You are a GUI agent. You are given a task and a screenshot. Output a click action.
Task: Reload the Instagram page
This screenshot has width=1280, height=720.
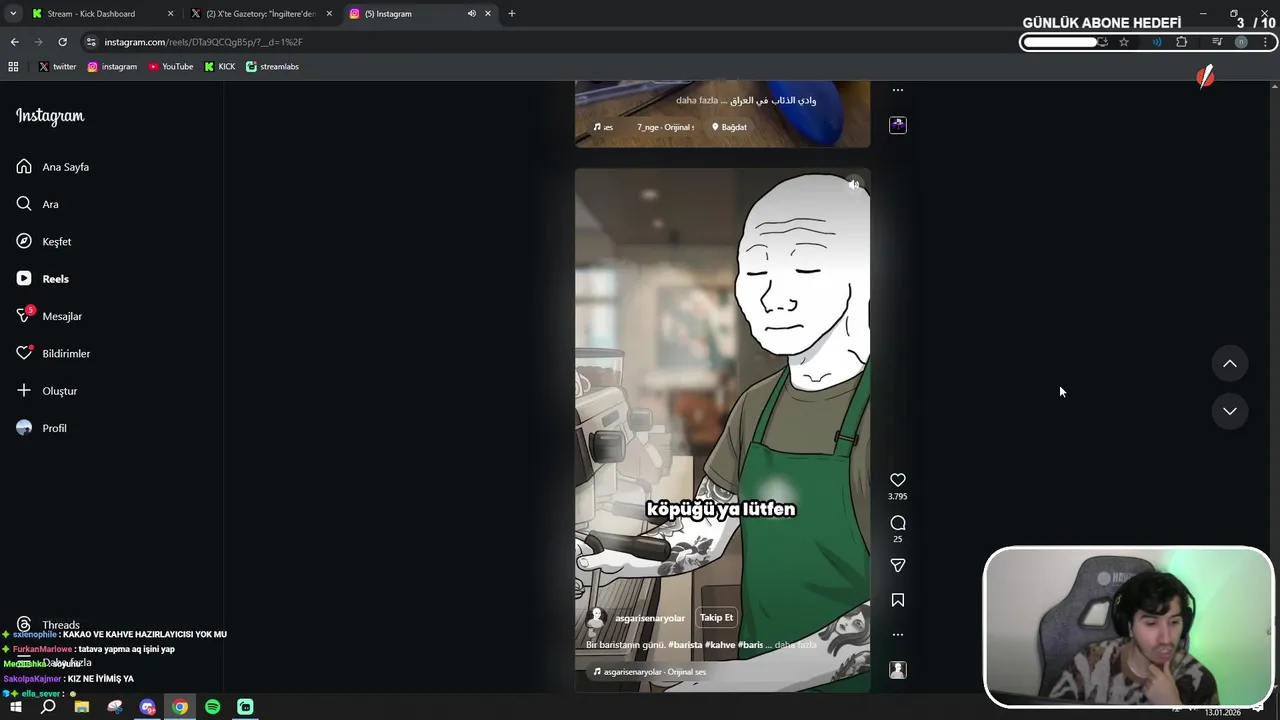click(x=62, y=42)
